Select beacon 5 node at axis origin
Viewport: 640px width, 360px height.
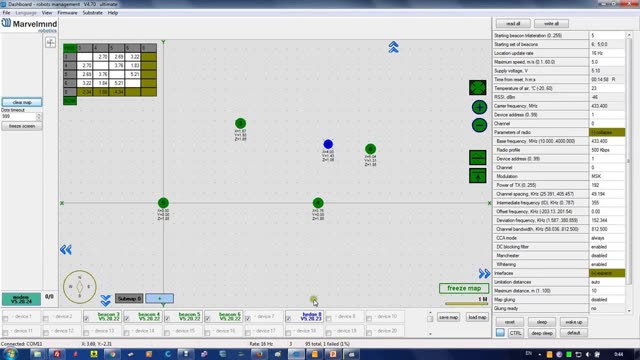[x=163, y=203]
